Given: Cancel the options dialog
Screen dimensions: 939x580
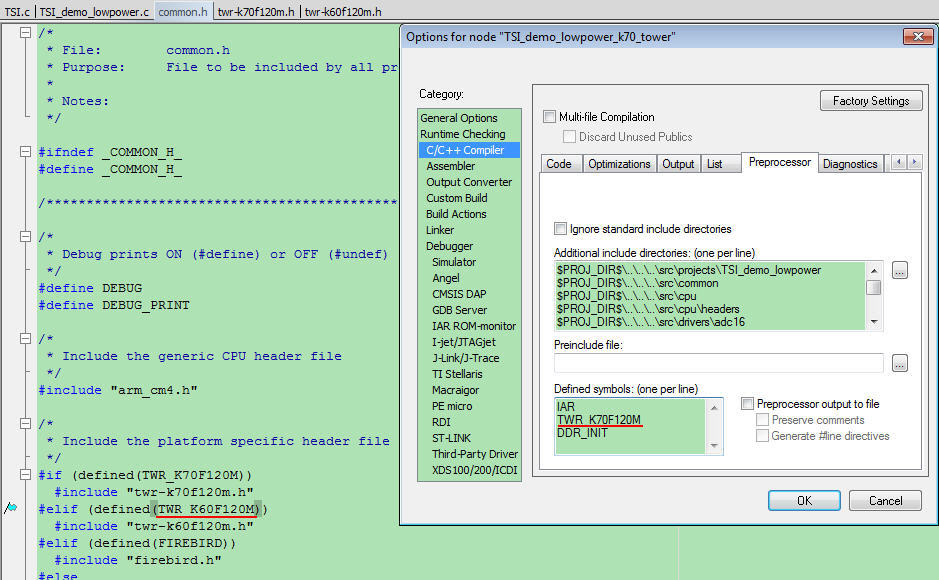Looking at the screenshot, I should tap(885, 500).
